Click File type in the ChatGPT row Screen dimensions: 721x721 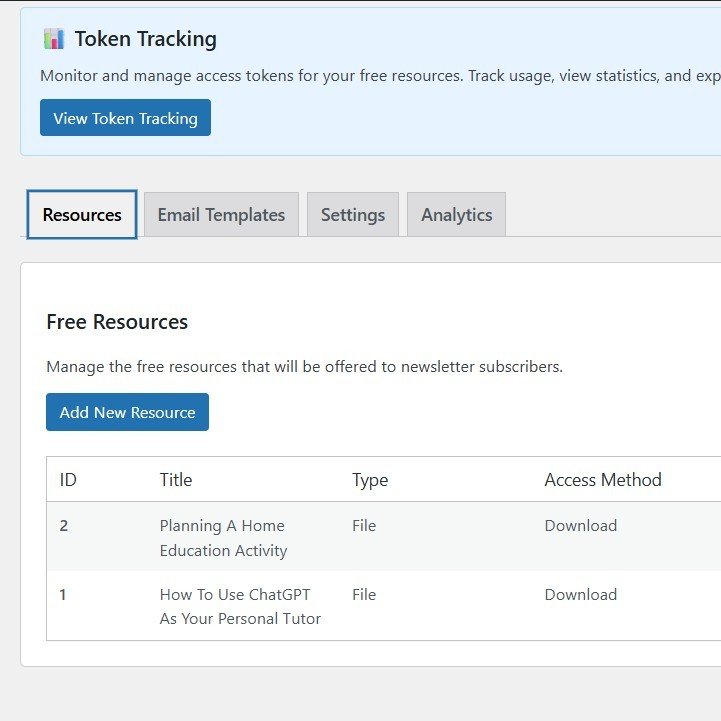tap(364, 595)
